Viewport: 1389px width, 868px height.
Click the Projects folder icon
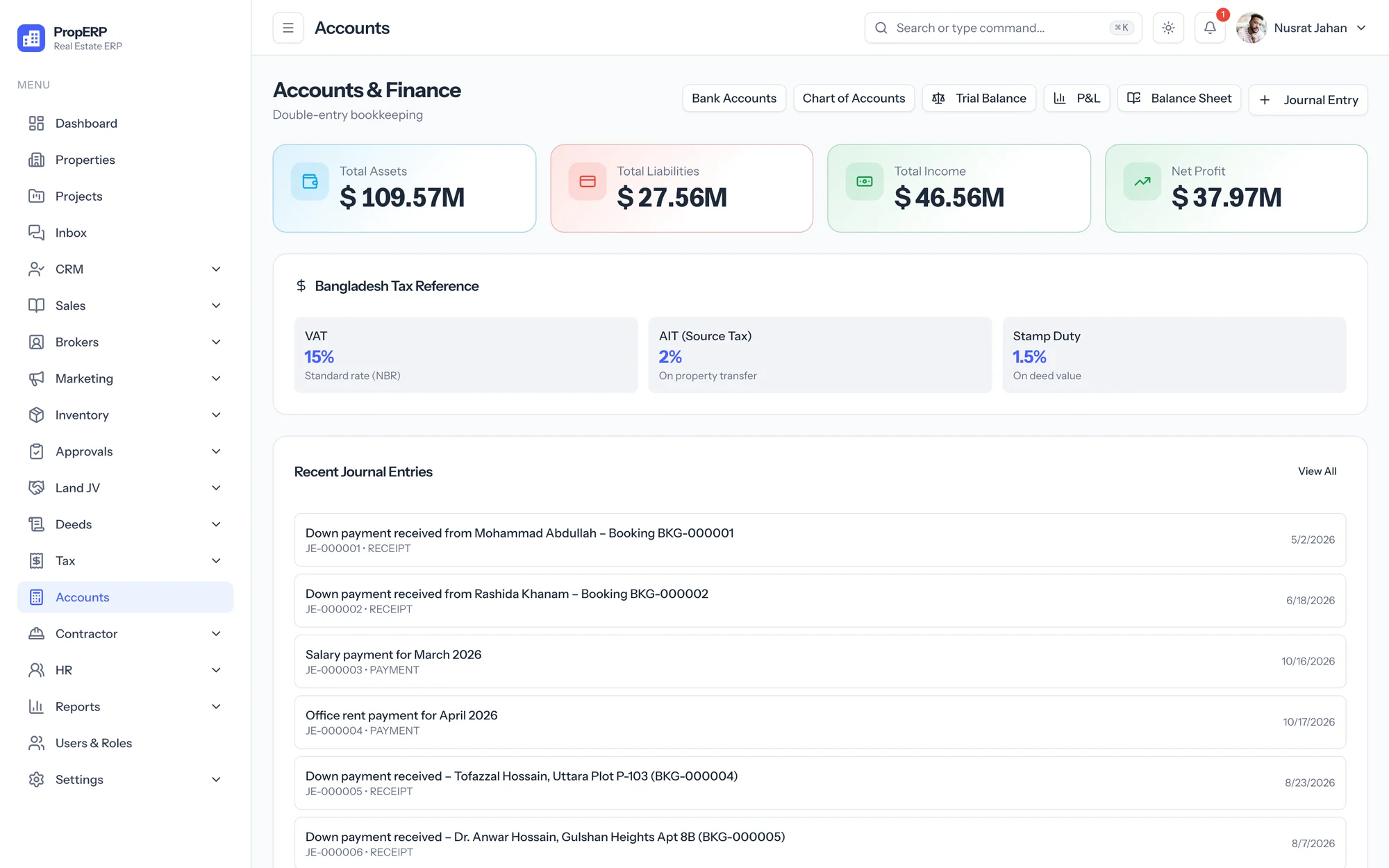click(36, 197)
